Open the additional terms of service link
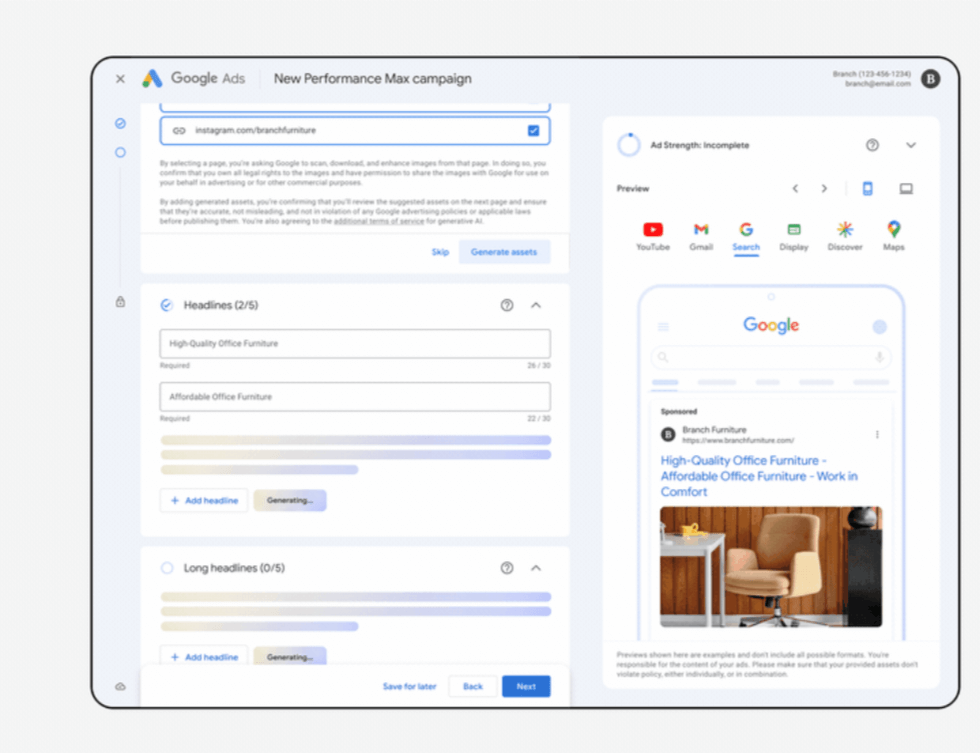 379,221
